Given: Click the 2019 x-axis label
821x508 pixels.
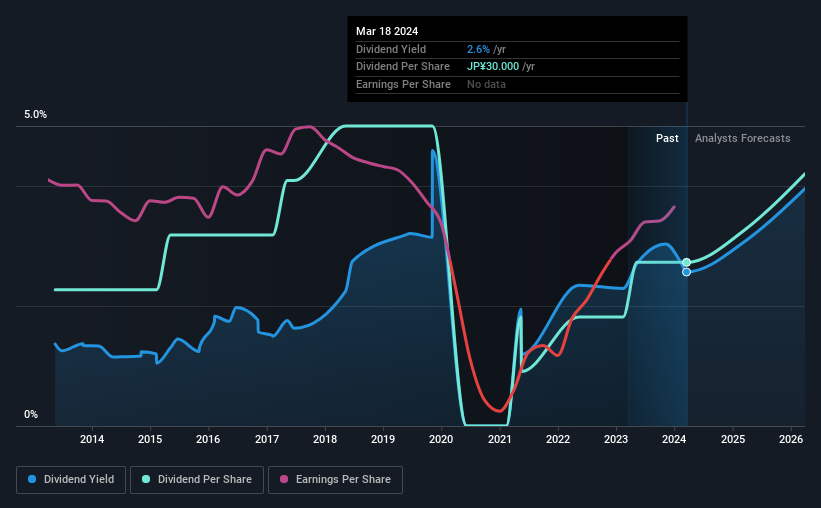Looking at the screenshot, I should tap(383, 439).
